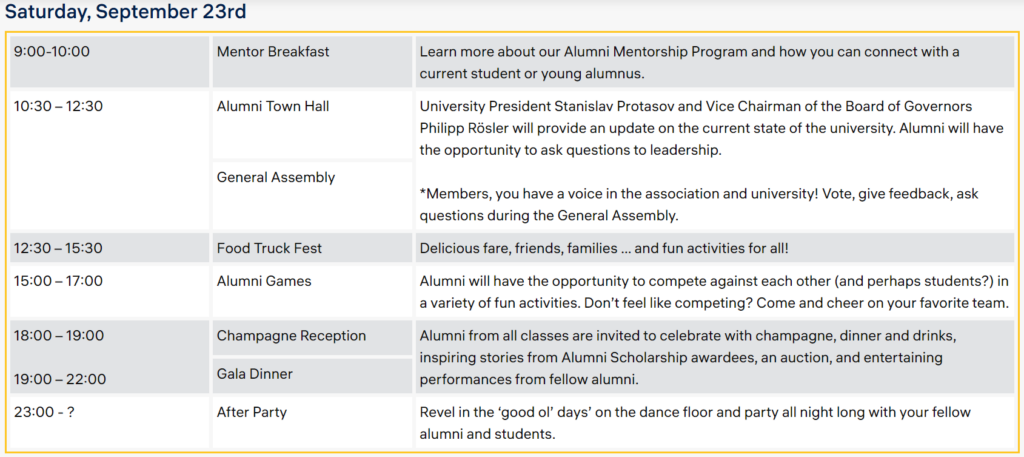1024x457 pixels.
Task: Click the Alumni Games event cell
Action: pyautogui.click(x=312, y=291)
